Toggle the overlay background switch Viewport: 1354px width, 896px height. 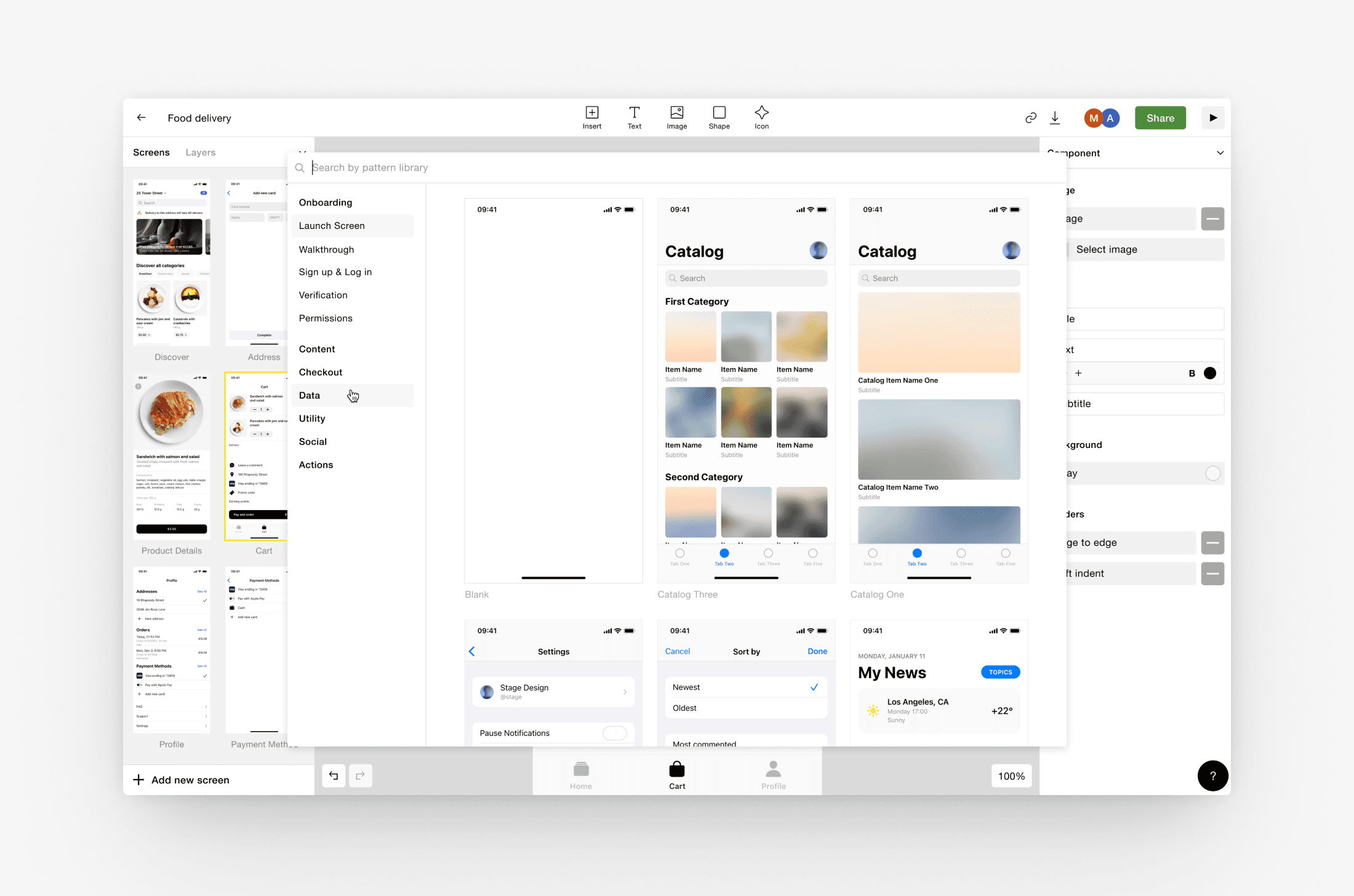pos(1212,473)
